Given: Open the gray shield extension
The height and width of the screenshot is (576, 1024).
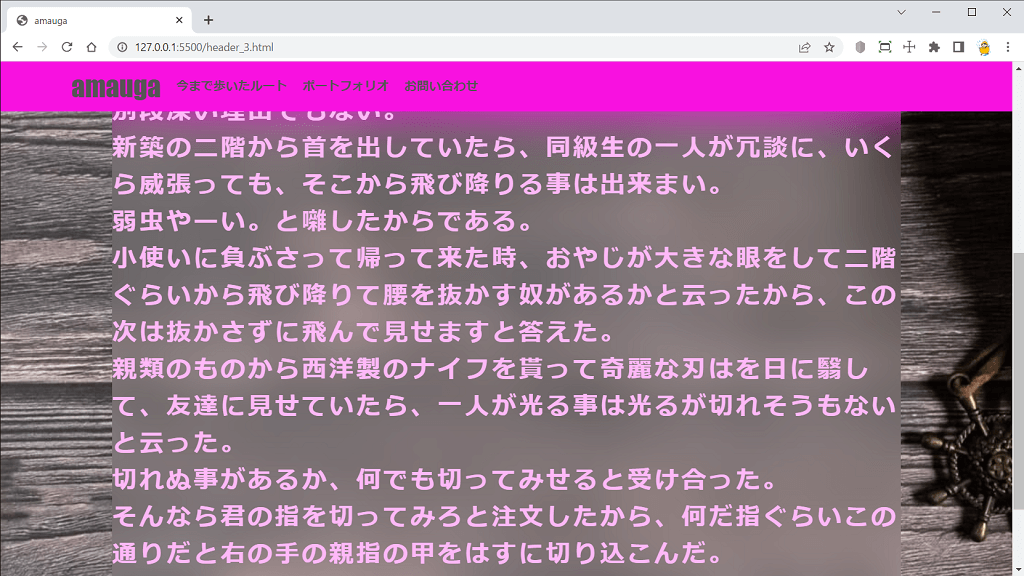Looking at the screenshot, I should [860, 47].
